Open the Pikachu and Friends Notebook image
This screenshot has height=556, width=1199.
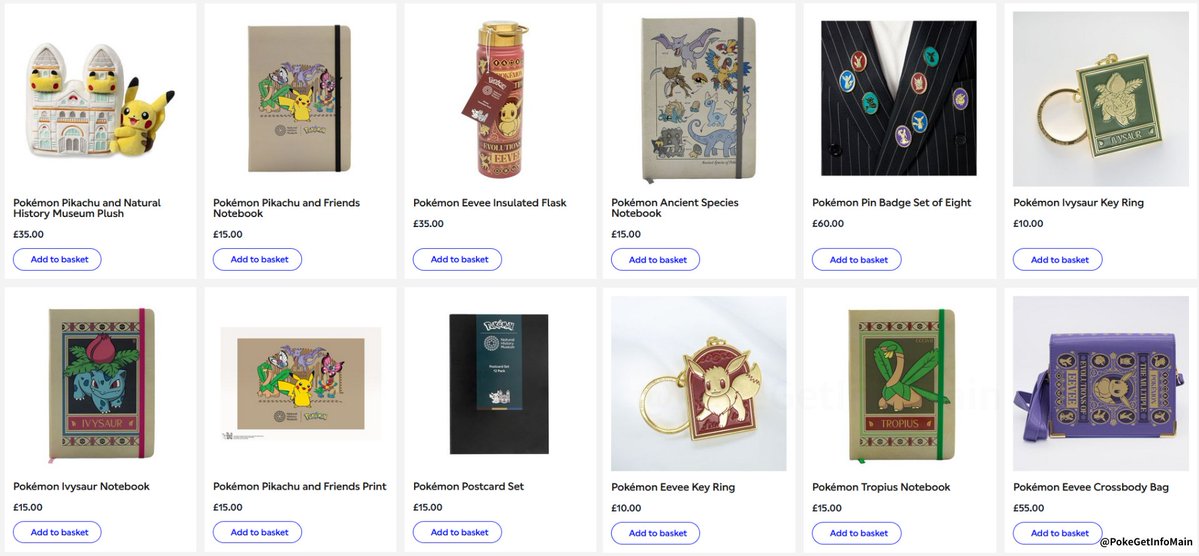coord(299,95)
